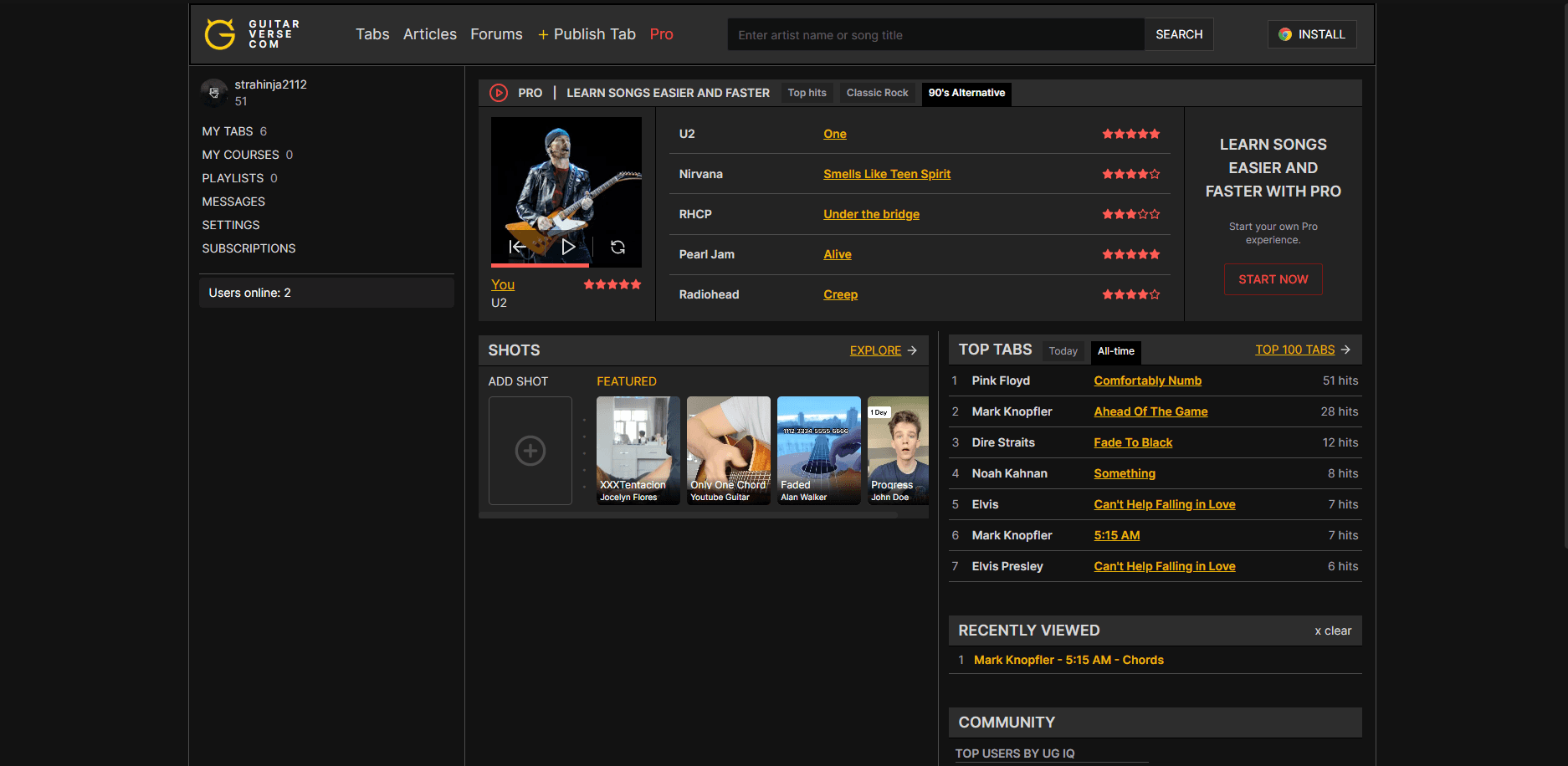Click the artist or song search field
The image size is (1568, 766).
tap(935, 35)
